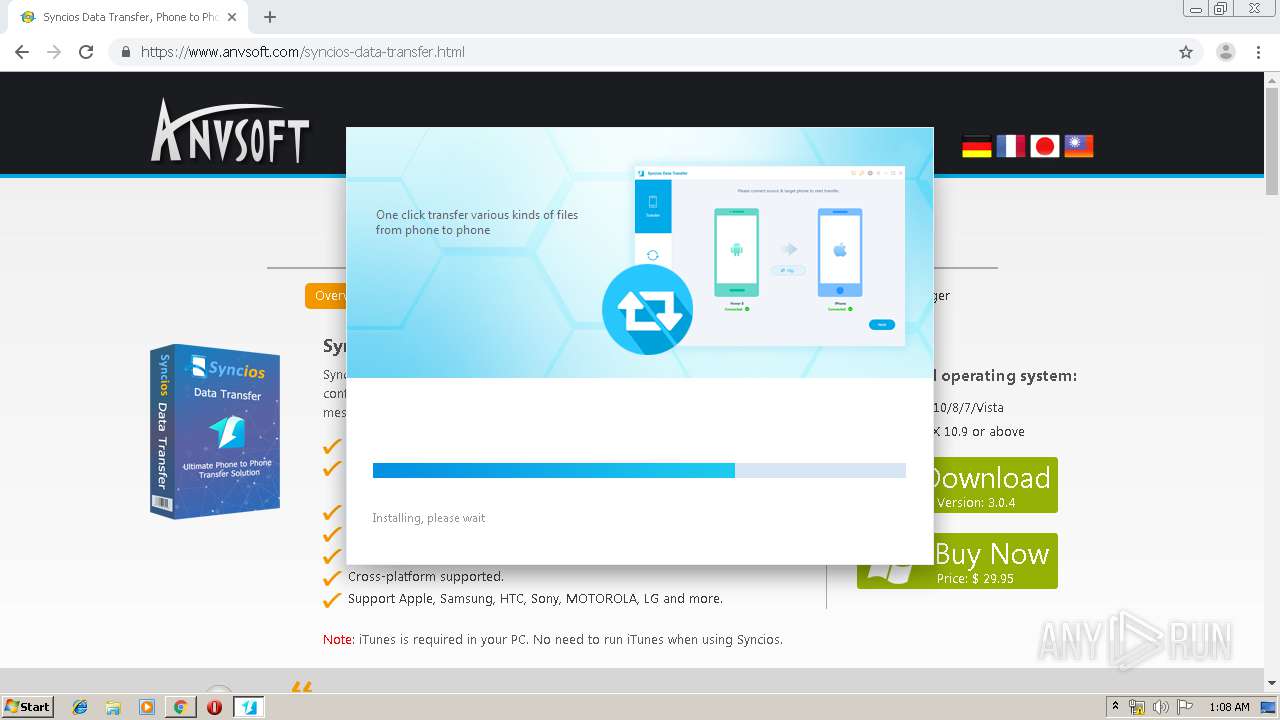Click the green Download button

pyautogui.click(x=995, y=485)
